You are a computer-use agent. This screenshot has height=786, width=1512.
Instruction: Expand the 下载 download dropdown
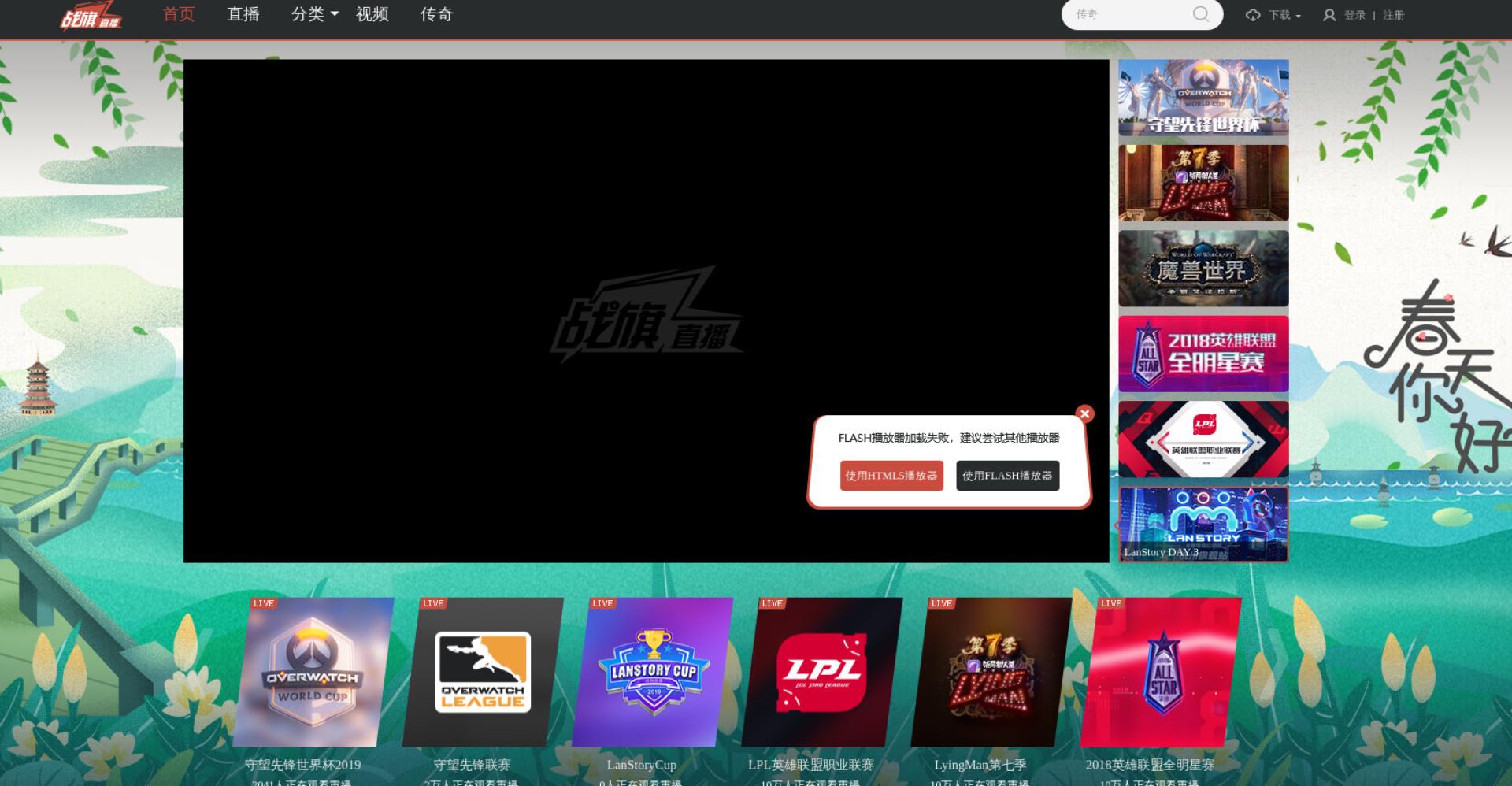tap(1284, 15)
